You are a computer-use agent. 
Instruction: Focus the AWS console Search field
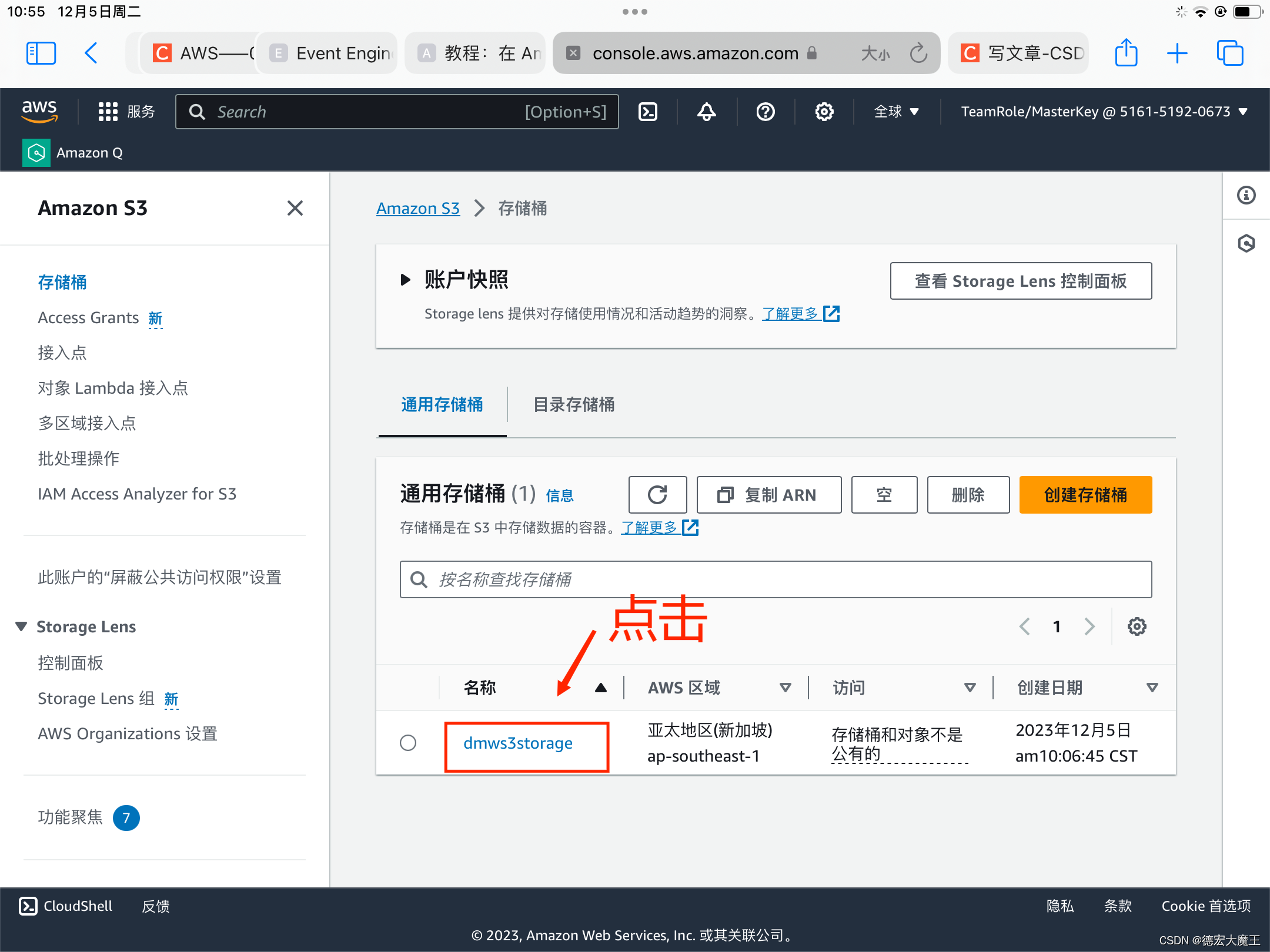tap(397, 112)
